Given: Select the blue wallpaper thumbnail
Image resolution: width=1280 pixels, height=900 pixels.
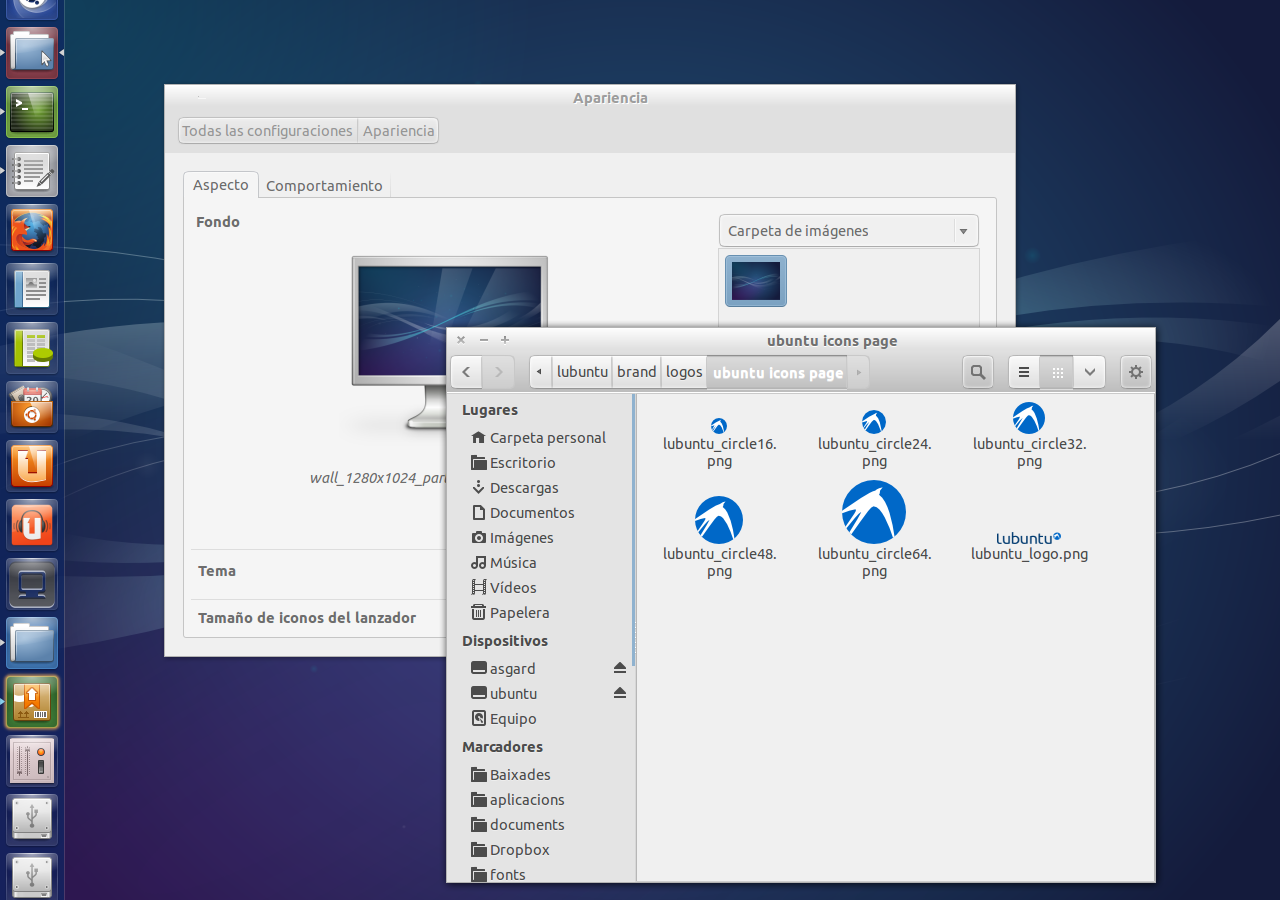Looking at the screenshot, I should pos(756,281).
